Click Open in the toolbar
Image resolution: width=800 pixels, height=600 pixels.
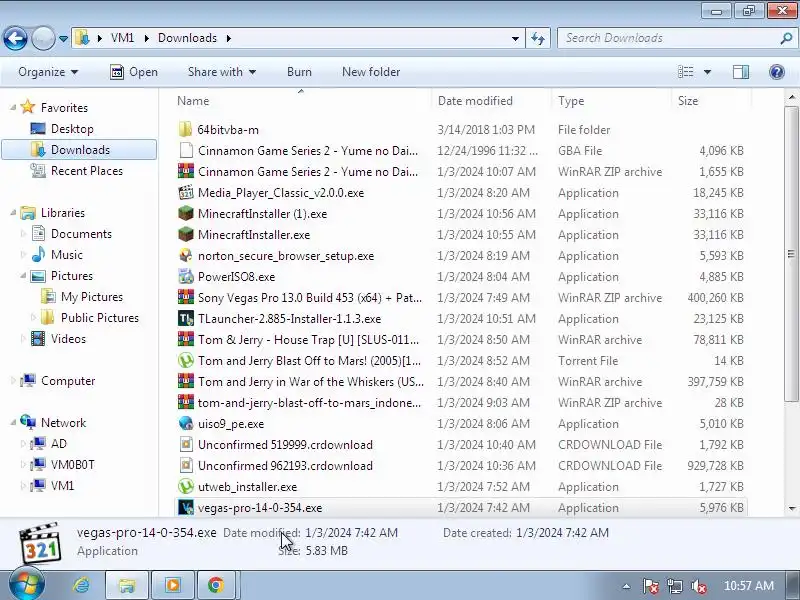point(134,72)
